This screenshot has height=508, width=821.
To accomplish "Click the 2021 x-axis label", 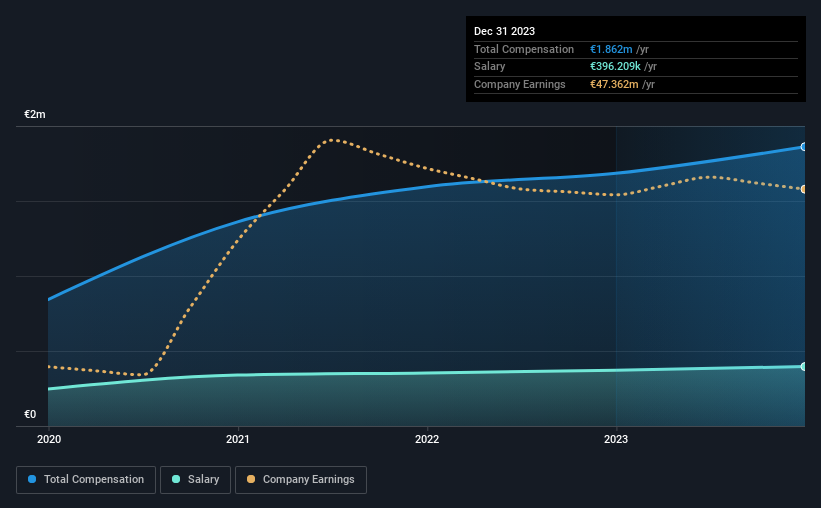I will pyautogui.click(x=238, y=439).
